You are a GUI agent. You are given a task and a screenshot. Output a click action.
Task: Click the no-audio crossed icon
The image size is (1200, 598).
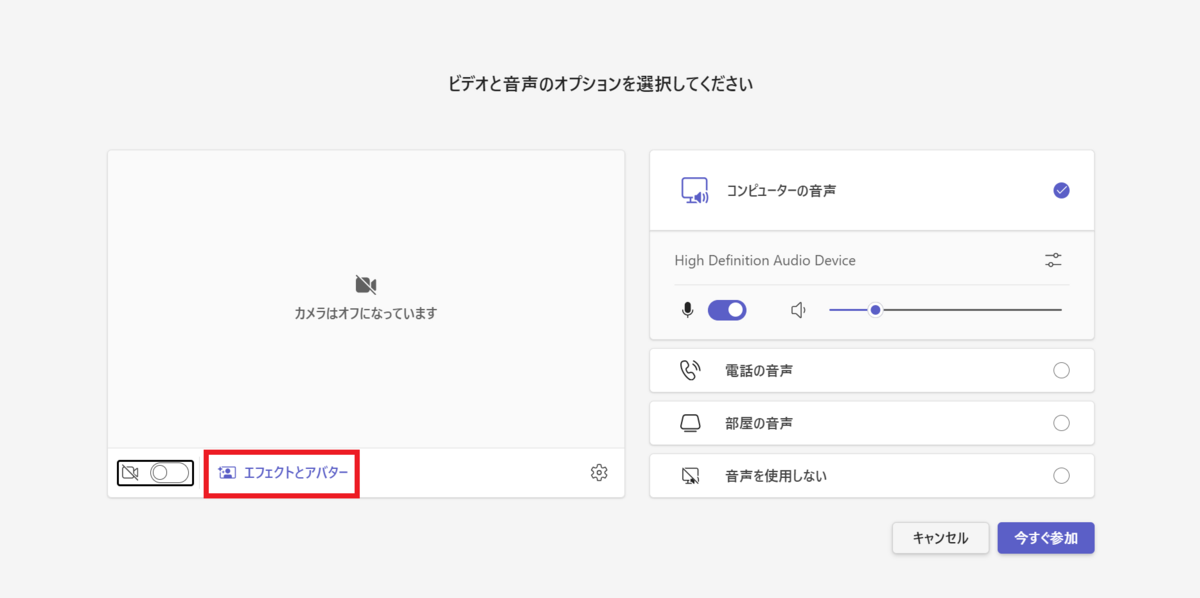pyautogui.click(x=690, y=476)
